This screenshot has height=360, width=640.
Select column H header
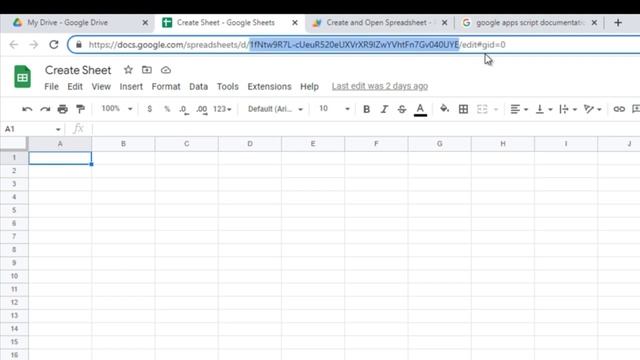(x=503, y=144)
